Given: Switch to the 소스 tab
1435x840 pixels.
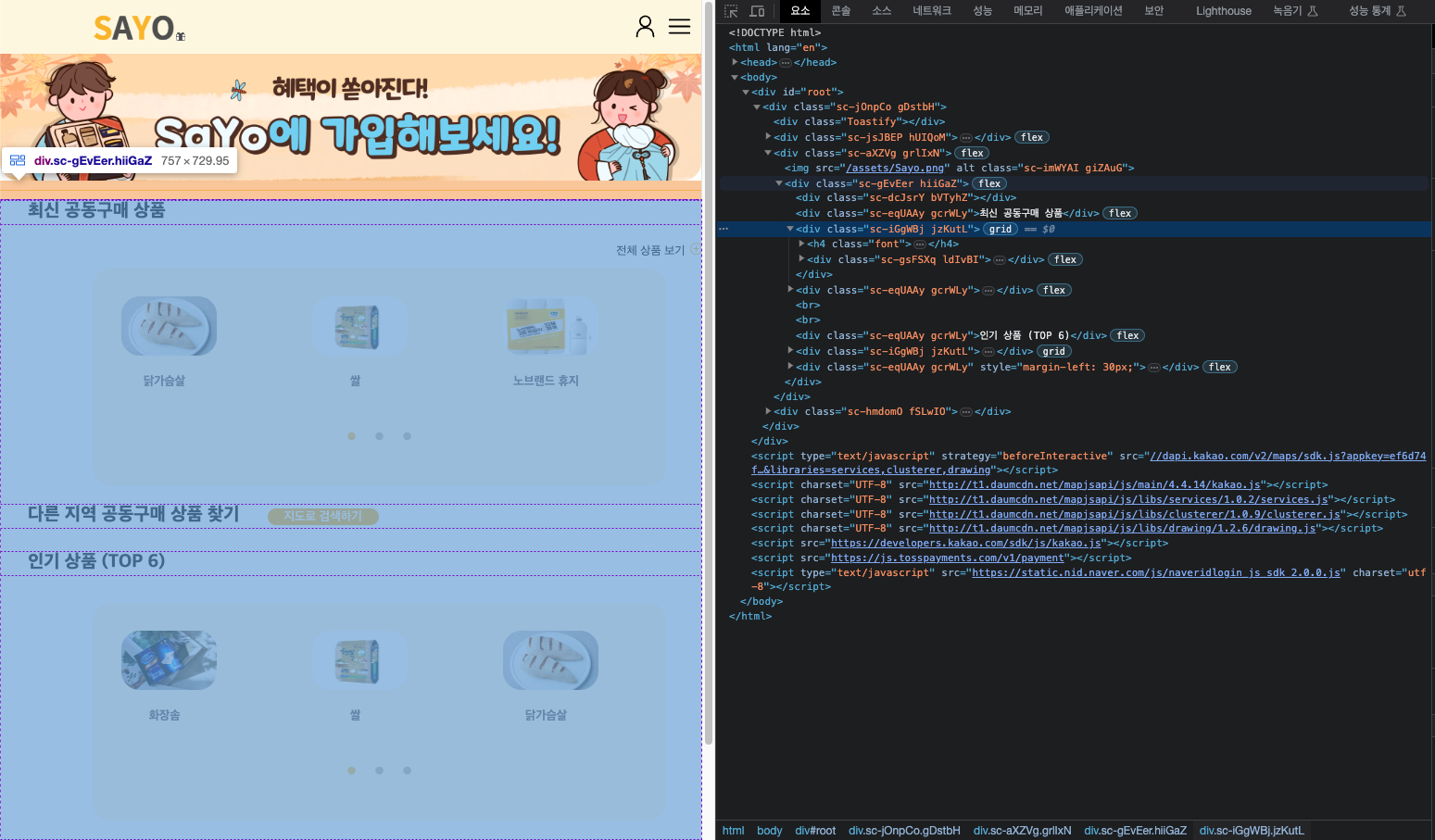Looking at the screenshot, I should 881,11.
